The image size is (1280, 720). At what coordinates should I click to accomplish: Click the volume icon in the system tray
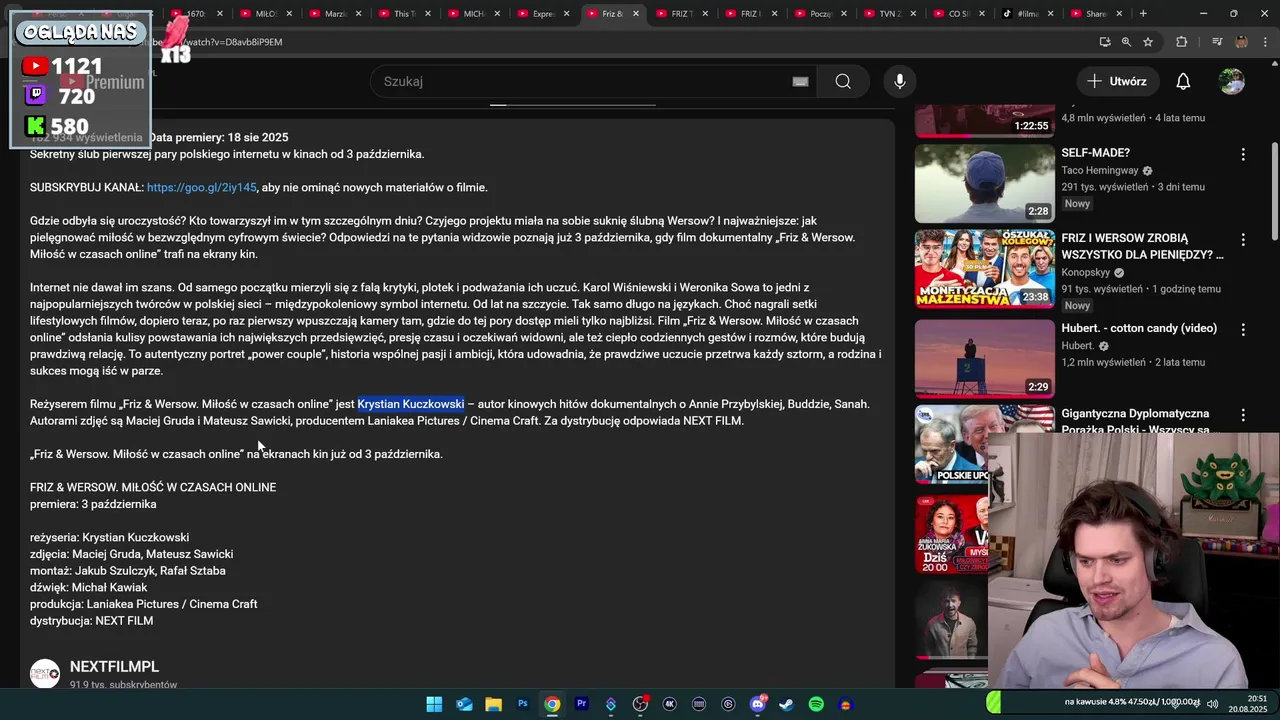pos(1213,704)
